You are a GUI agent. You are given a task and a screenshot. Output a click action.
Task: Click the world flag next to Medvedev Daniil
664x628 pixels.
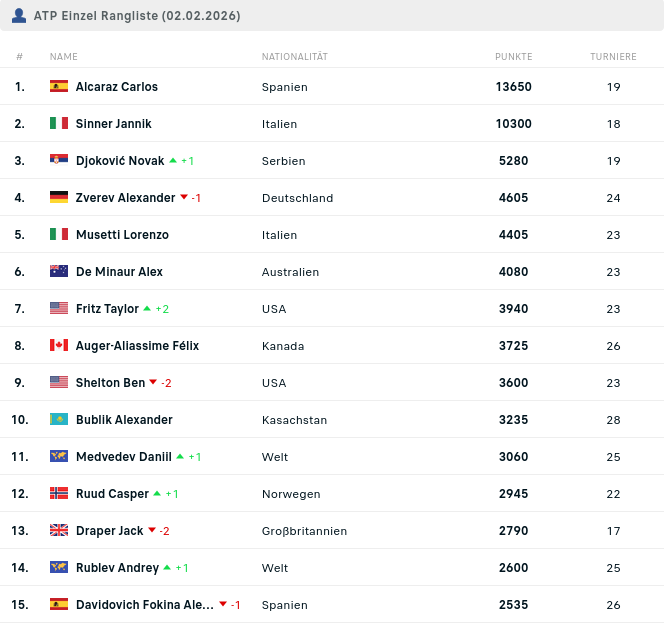(59, 457)
